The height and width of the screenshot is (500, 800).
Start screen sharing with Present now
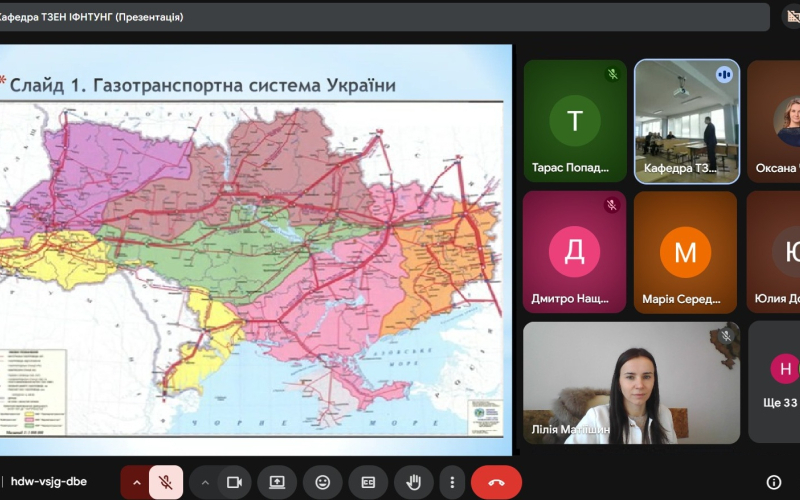coord(277,482)
